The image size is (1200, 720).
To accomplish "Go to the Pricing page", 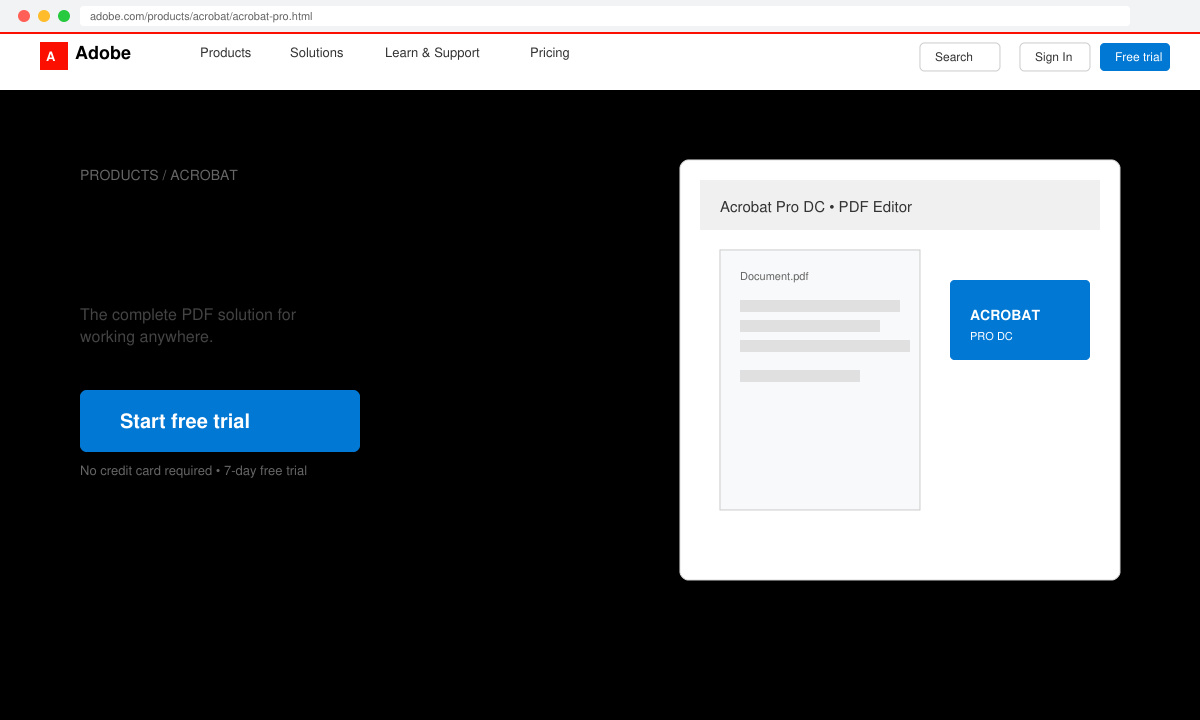I will [549, 53].
